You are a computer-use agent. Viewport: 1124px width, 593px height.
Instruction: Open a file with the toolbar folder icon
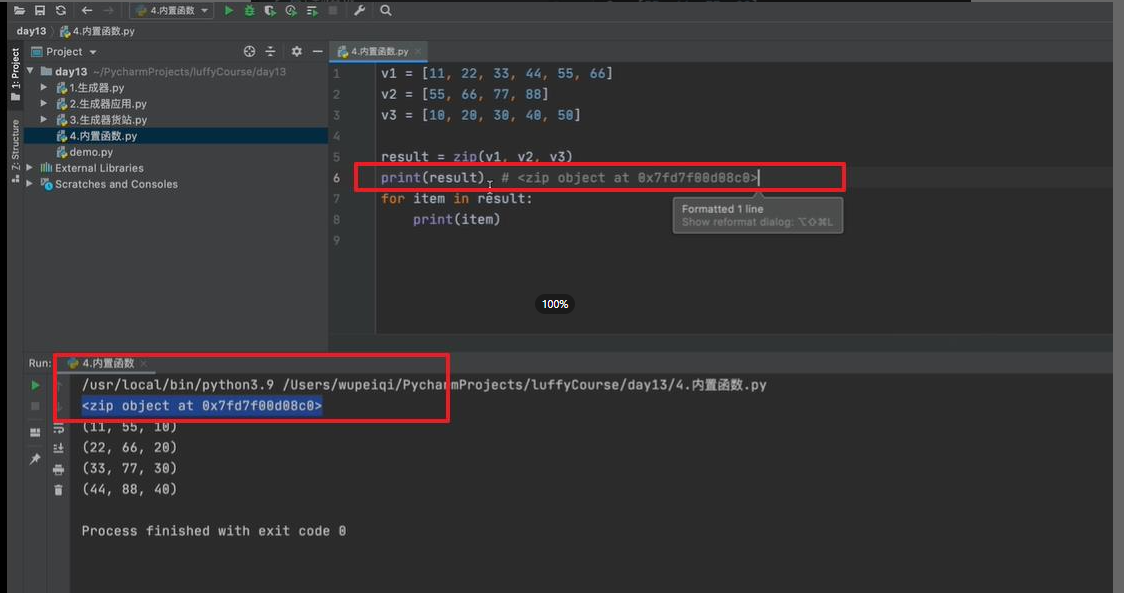(x=19, y=10)
